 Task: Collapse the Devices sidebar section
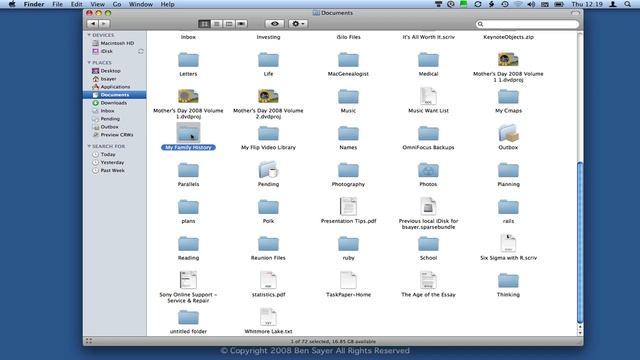pyautogui.click(x=89, y=35)
